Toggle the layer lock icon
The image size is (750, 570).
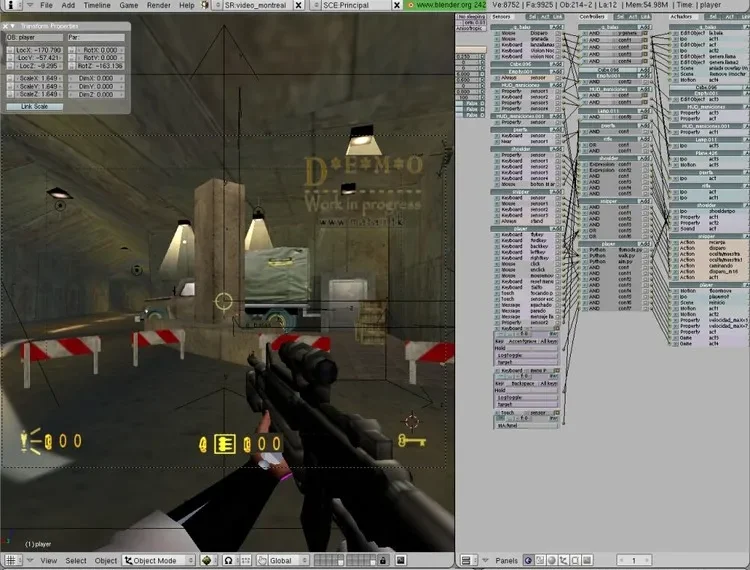click(383, 561)
